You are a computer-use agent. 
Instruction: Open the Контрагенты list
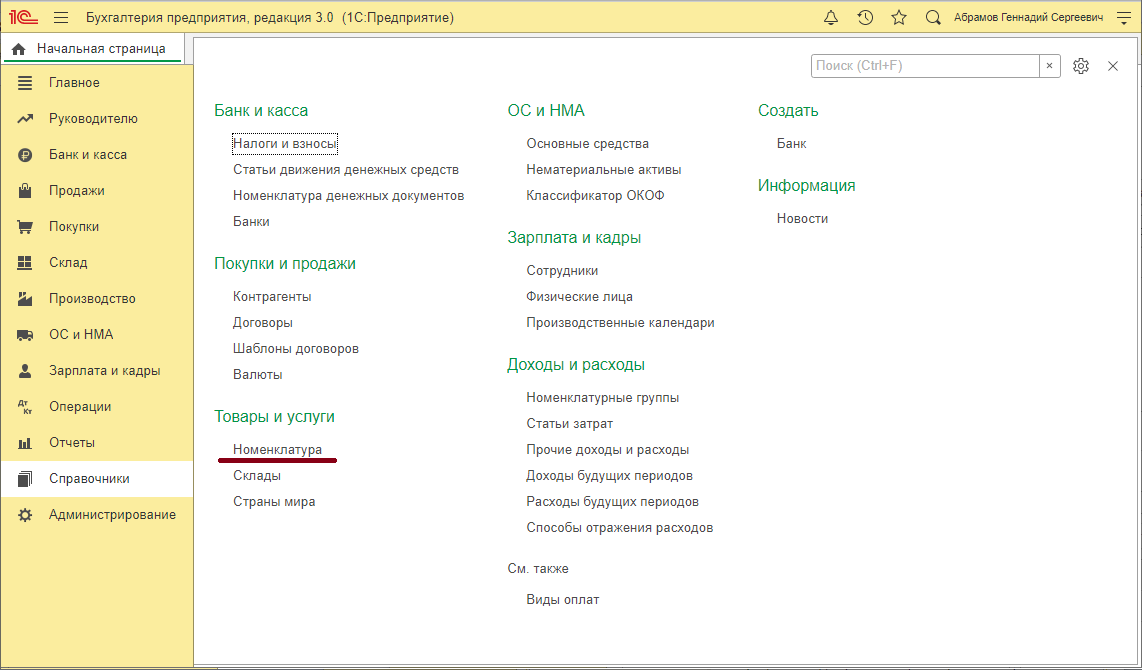pyautogui.click(x=272, y=296)
